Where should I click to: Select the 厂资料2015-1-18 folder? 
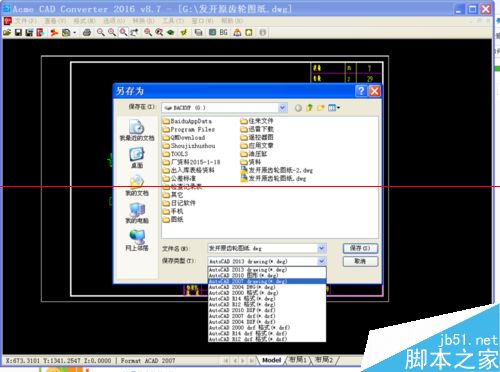[191, 162]
